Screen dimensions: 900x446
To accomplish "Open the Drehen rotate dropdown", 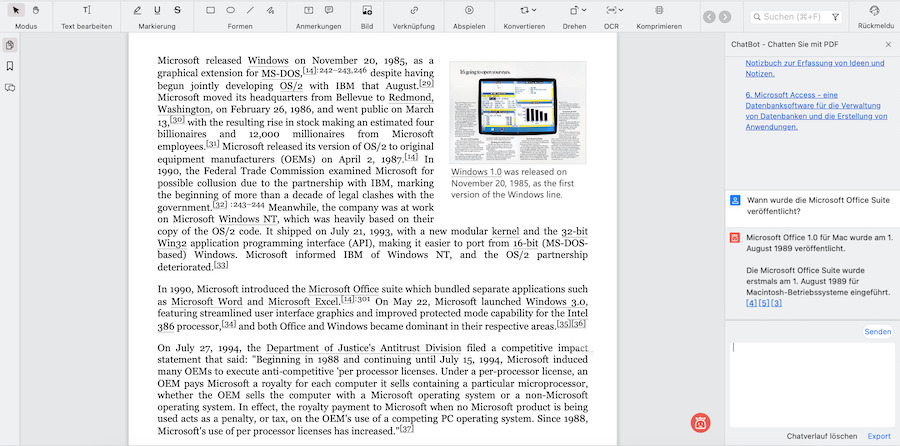I will [x=581, y=10].
